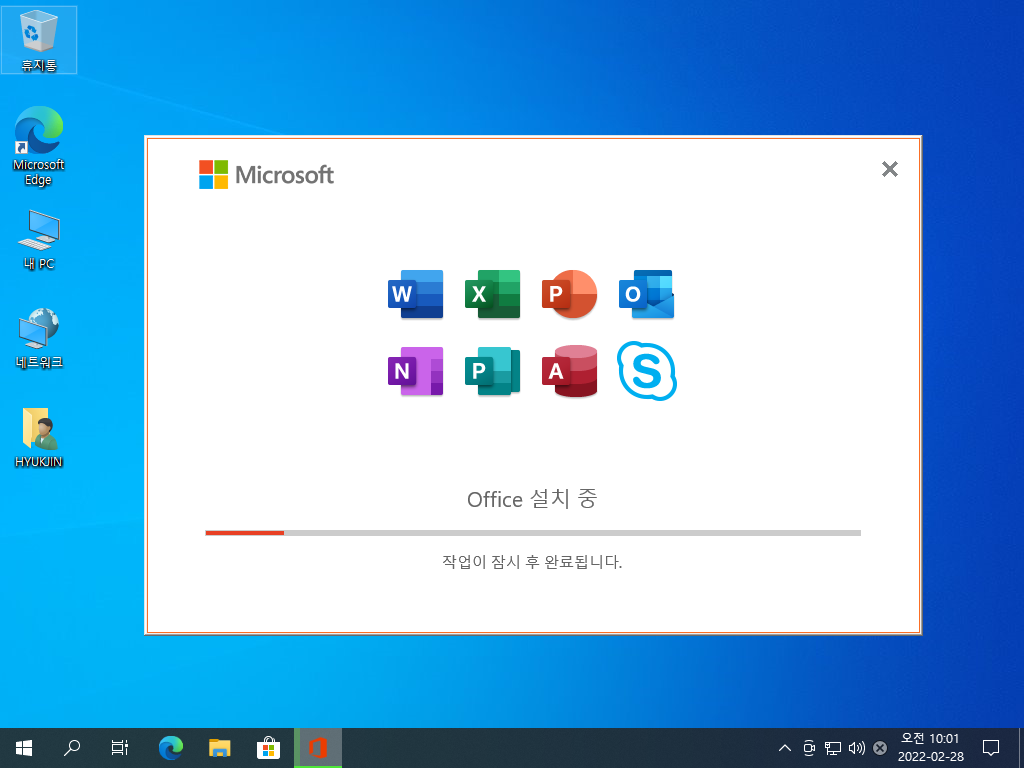Open the volume control tray icon
The width and height of the screenshot is (1024, 768).
[856, 748]
